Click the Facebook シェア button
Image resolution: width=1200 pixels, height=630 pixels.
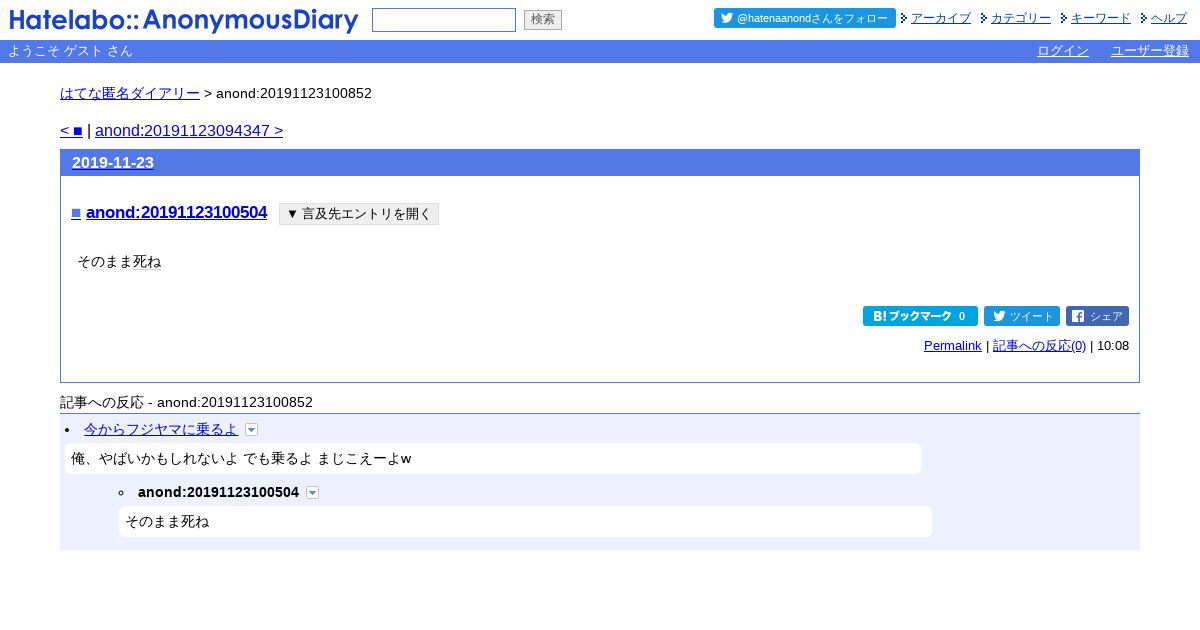1097,316
